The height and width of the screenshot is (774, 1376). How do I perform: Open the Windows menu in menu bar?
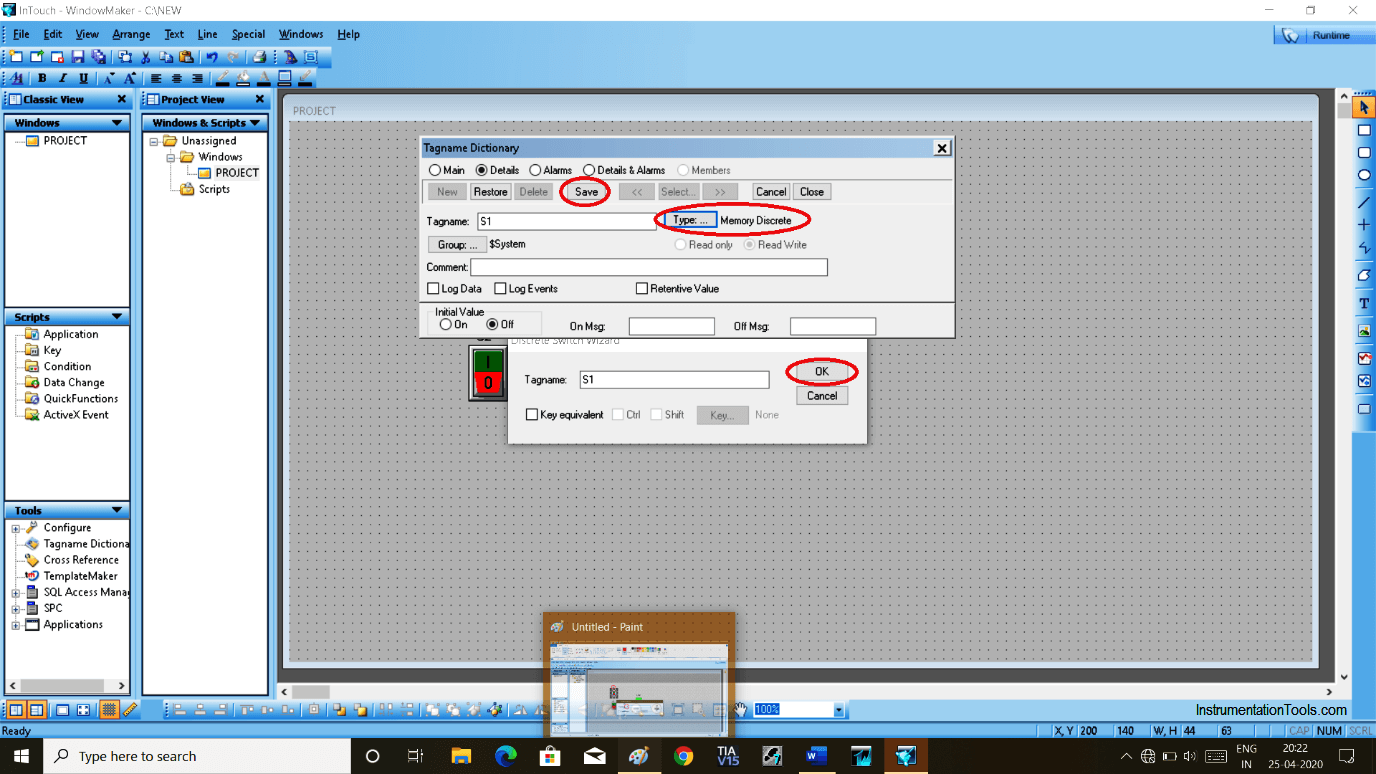tap(301, 34)
